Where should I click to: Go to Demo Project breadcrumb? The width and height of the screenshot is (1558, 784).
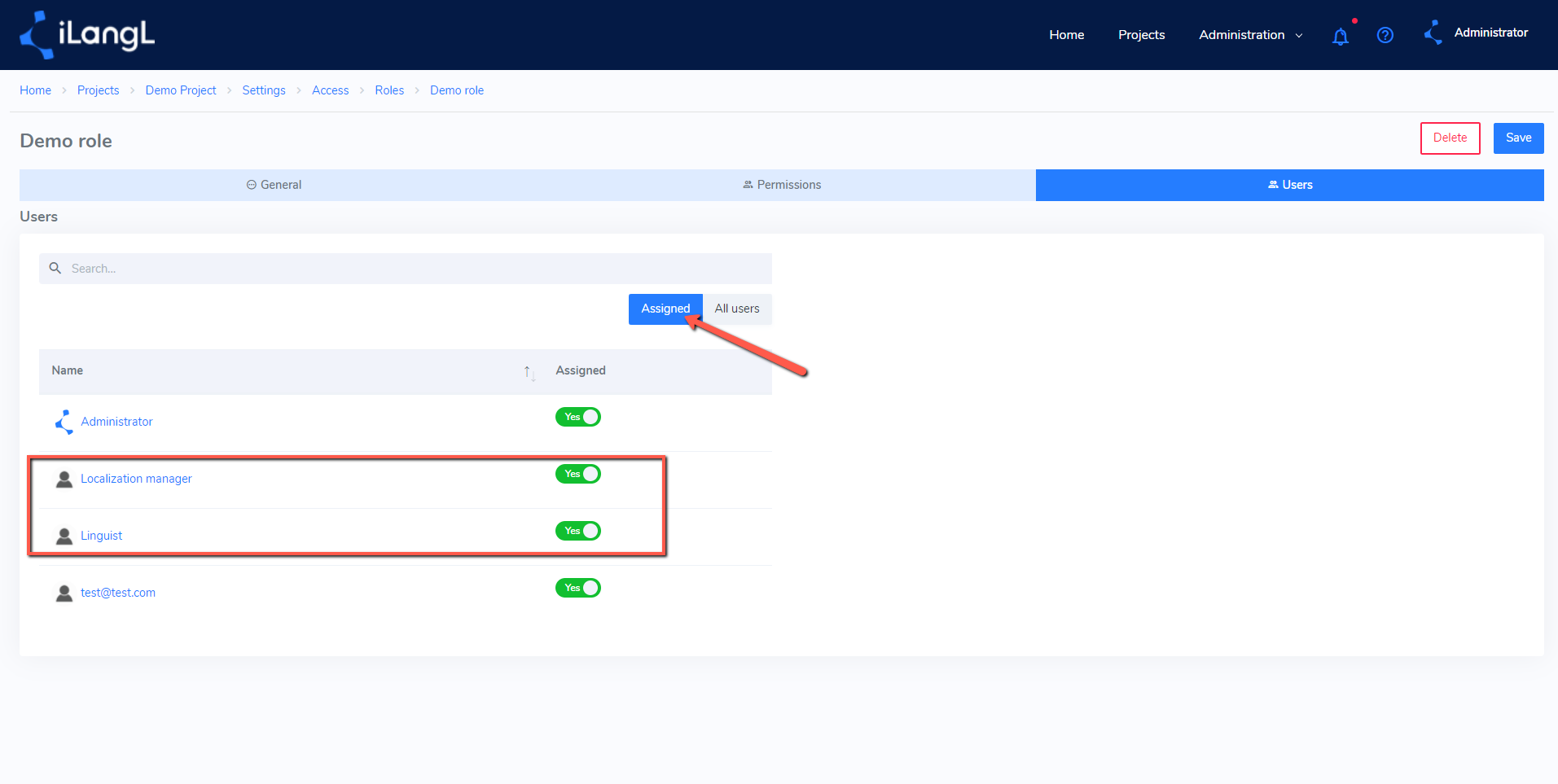[x=181, y=90]
